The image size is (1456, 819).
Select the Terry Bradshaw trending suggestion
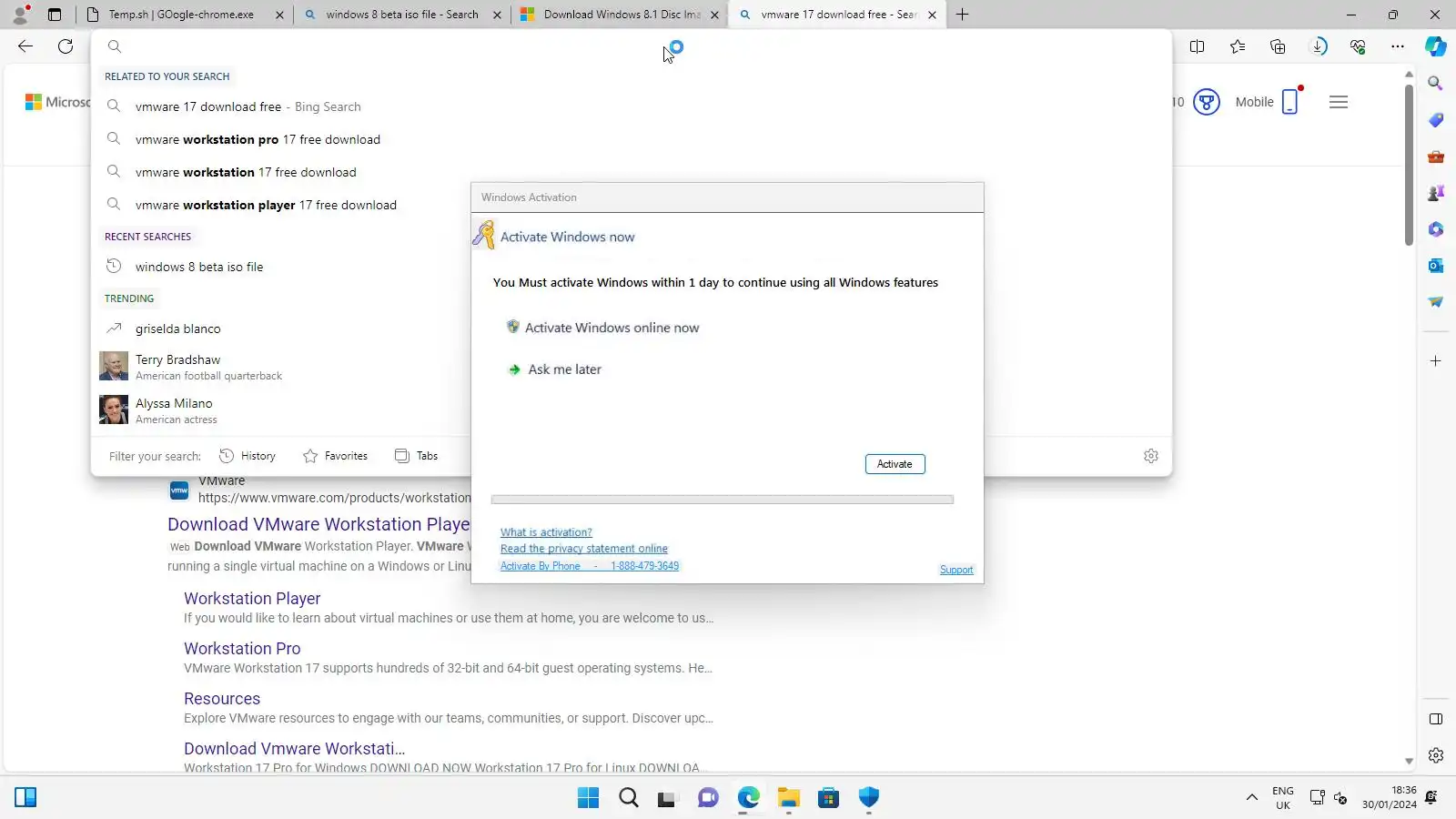[208, 367]
